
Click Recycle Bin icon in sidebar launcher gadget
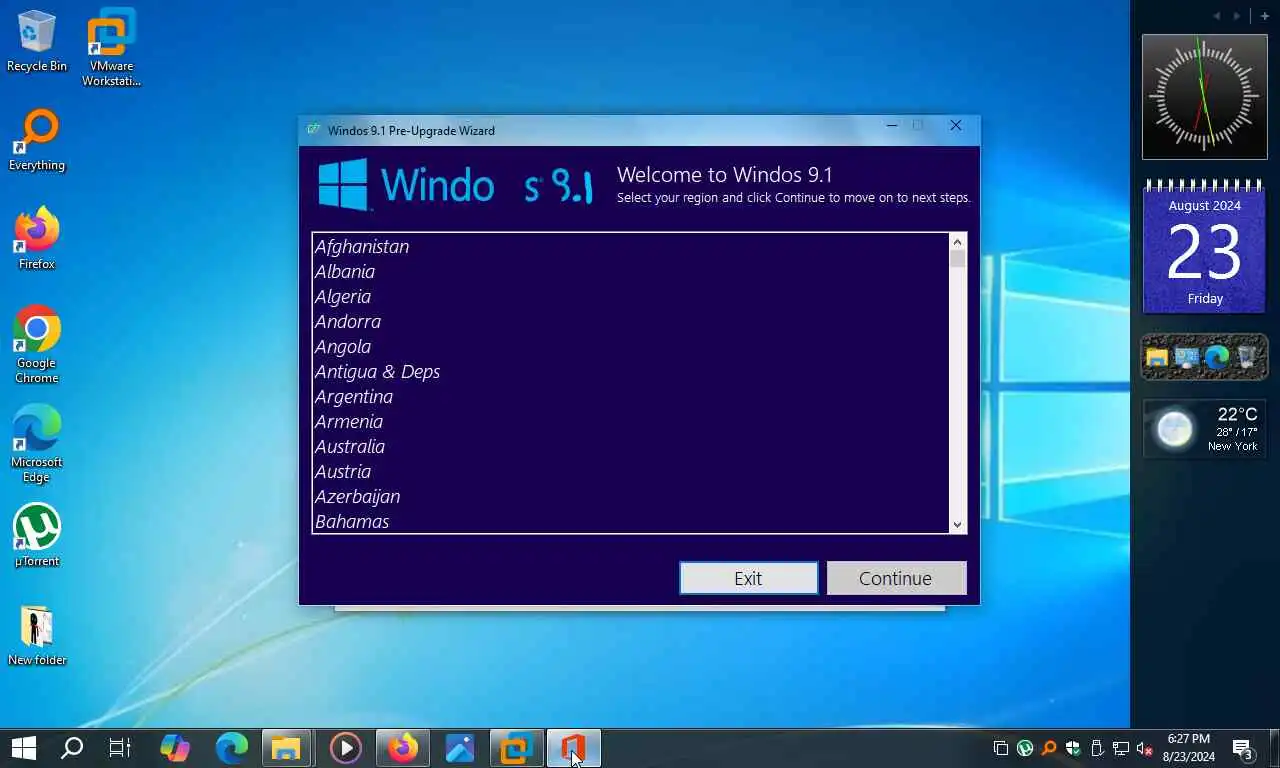point(1247,357)
